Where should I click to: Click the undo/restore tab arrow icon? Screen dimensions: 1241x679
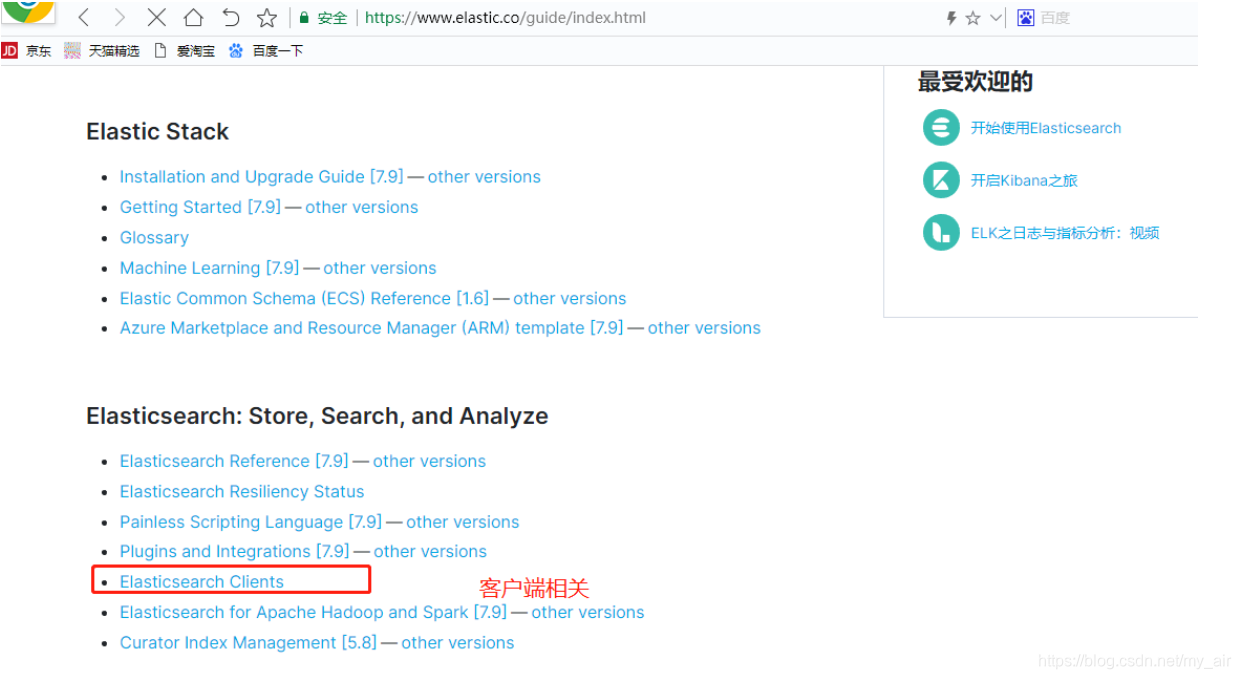230,17
